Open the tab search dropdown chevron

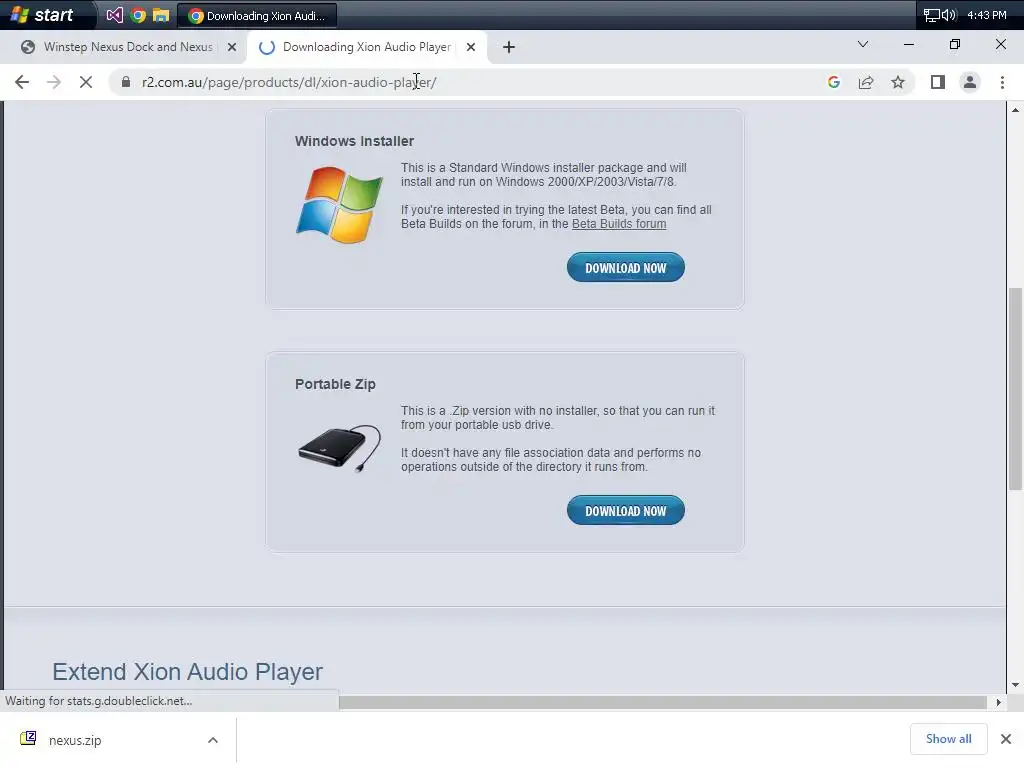tap(863, 44)
